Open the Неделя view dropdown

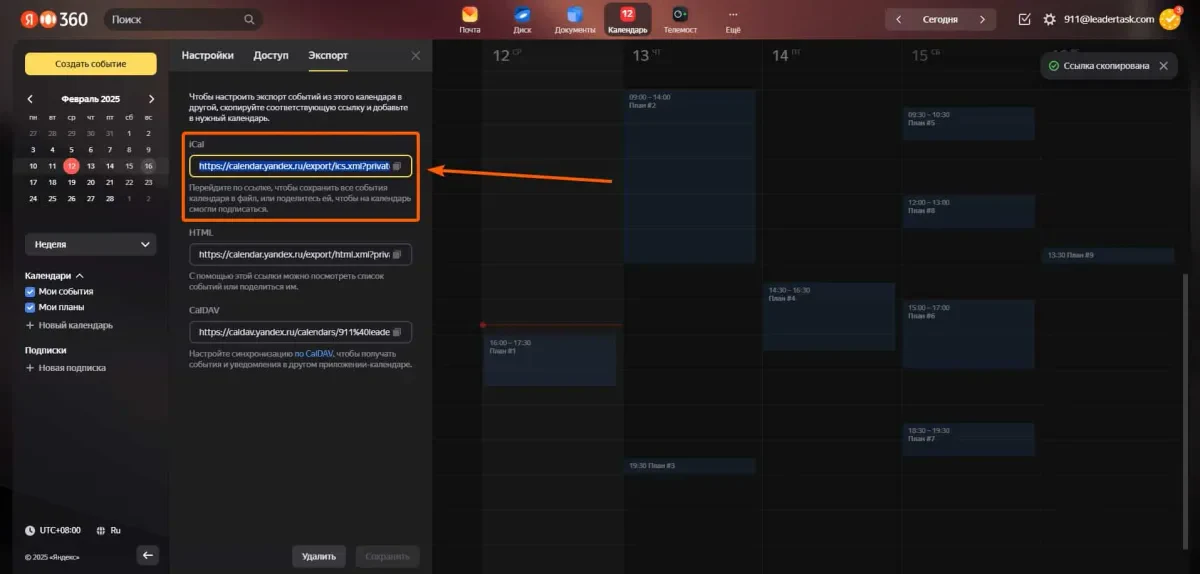tap(90, 244)
